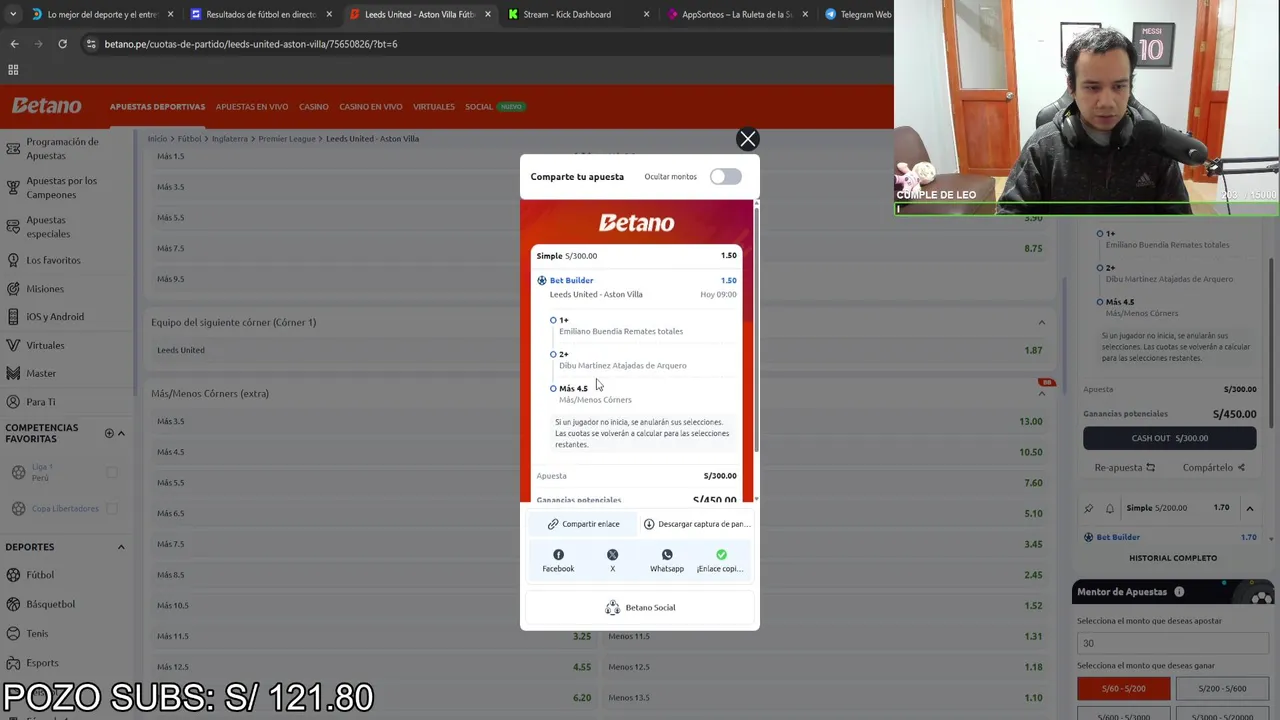
Task: Toggle the Ocultar montos switch
Action: pyautogui.click(x=725, y=177)
